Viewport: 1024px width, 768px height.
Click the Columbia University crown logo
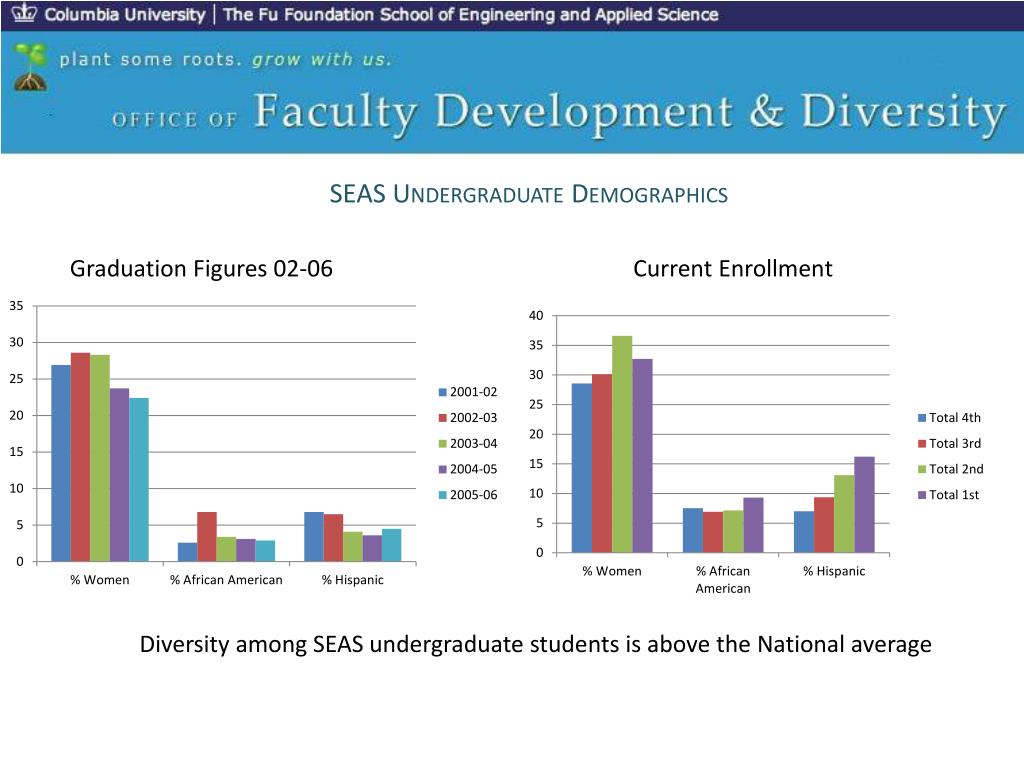[24, 13]
